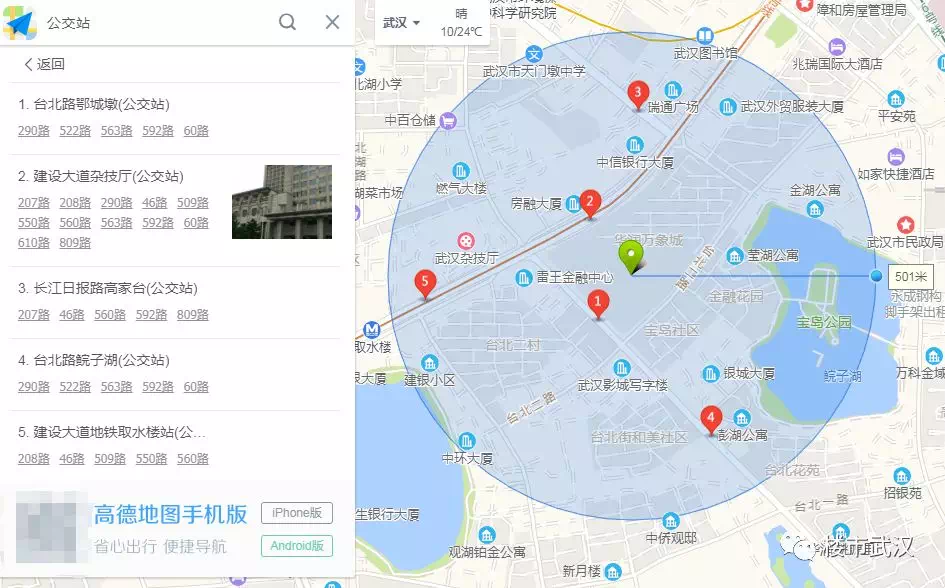Click the building photo thumbnail of 杂技厅
Screen dimensions: 945x588
(282, 202)
